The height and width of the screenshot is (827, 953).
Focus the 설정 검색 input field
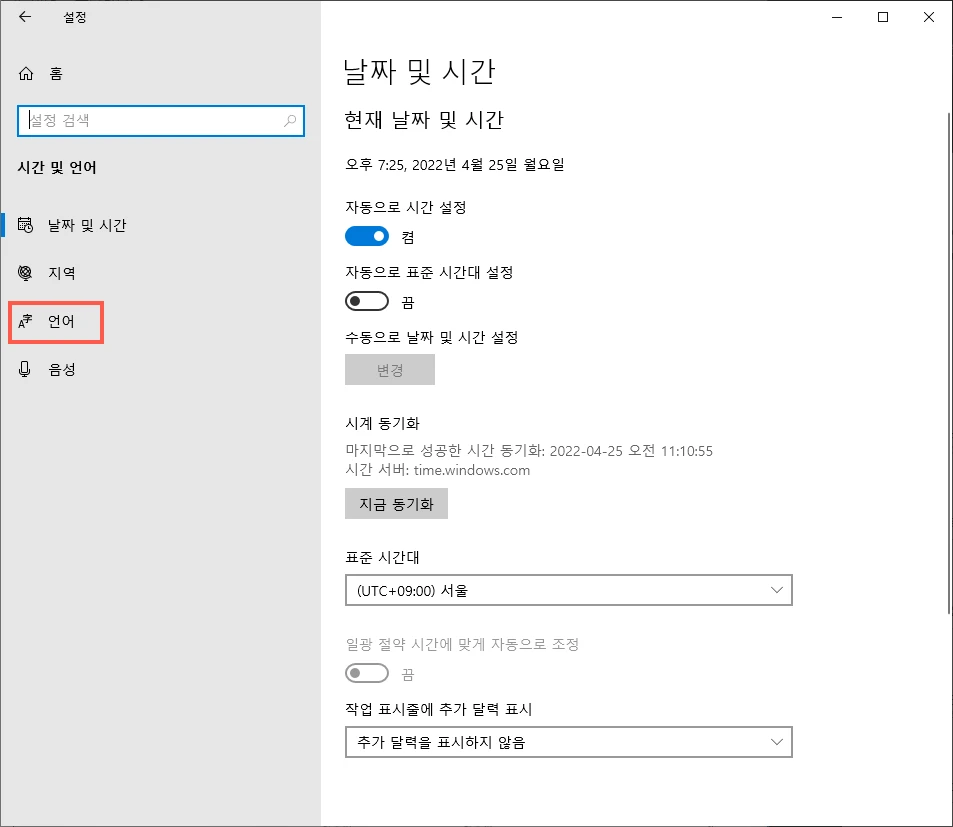point(160,120)
